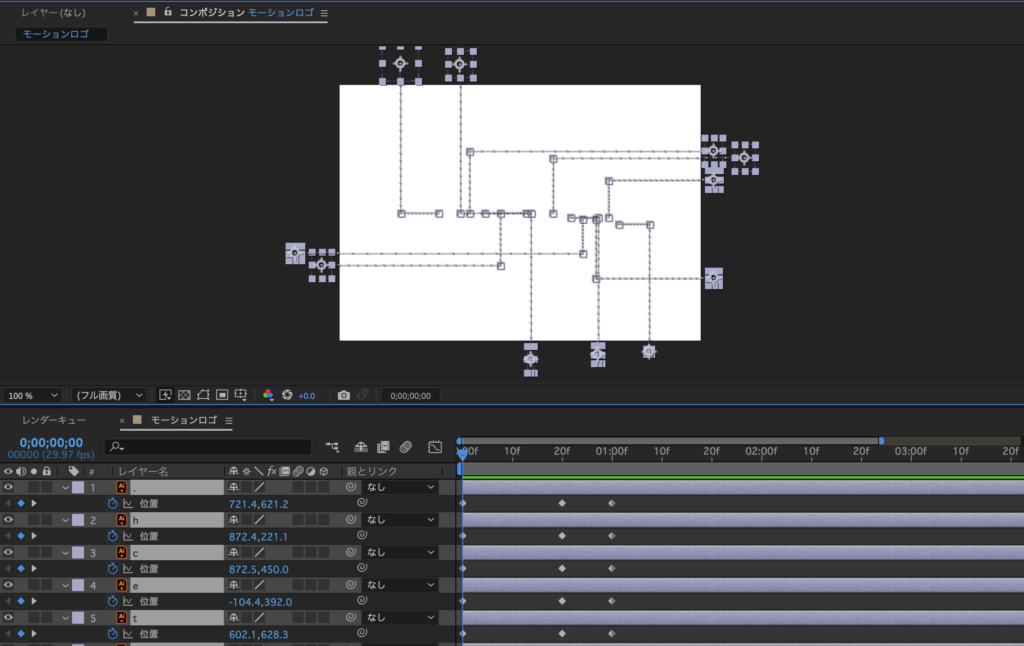Click the snapshot camera icon
The height and width of the screenshot is (646, 1024).
[343, 395]
